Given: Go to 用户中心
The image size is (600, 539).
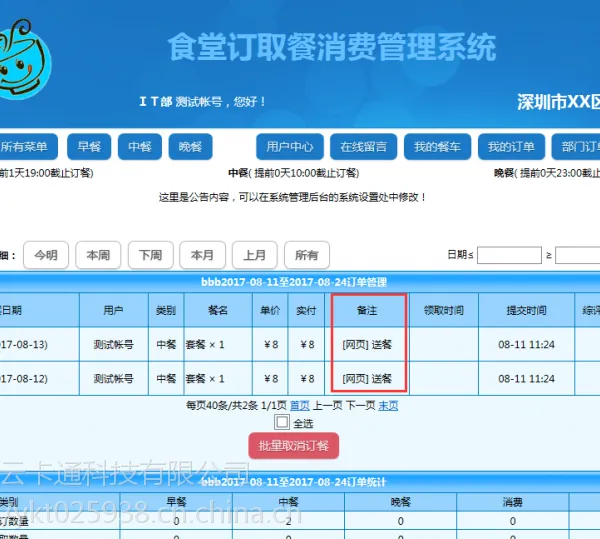Looking at the screenshot, I should point(290,147).
